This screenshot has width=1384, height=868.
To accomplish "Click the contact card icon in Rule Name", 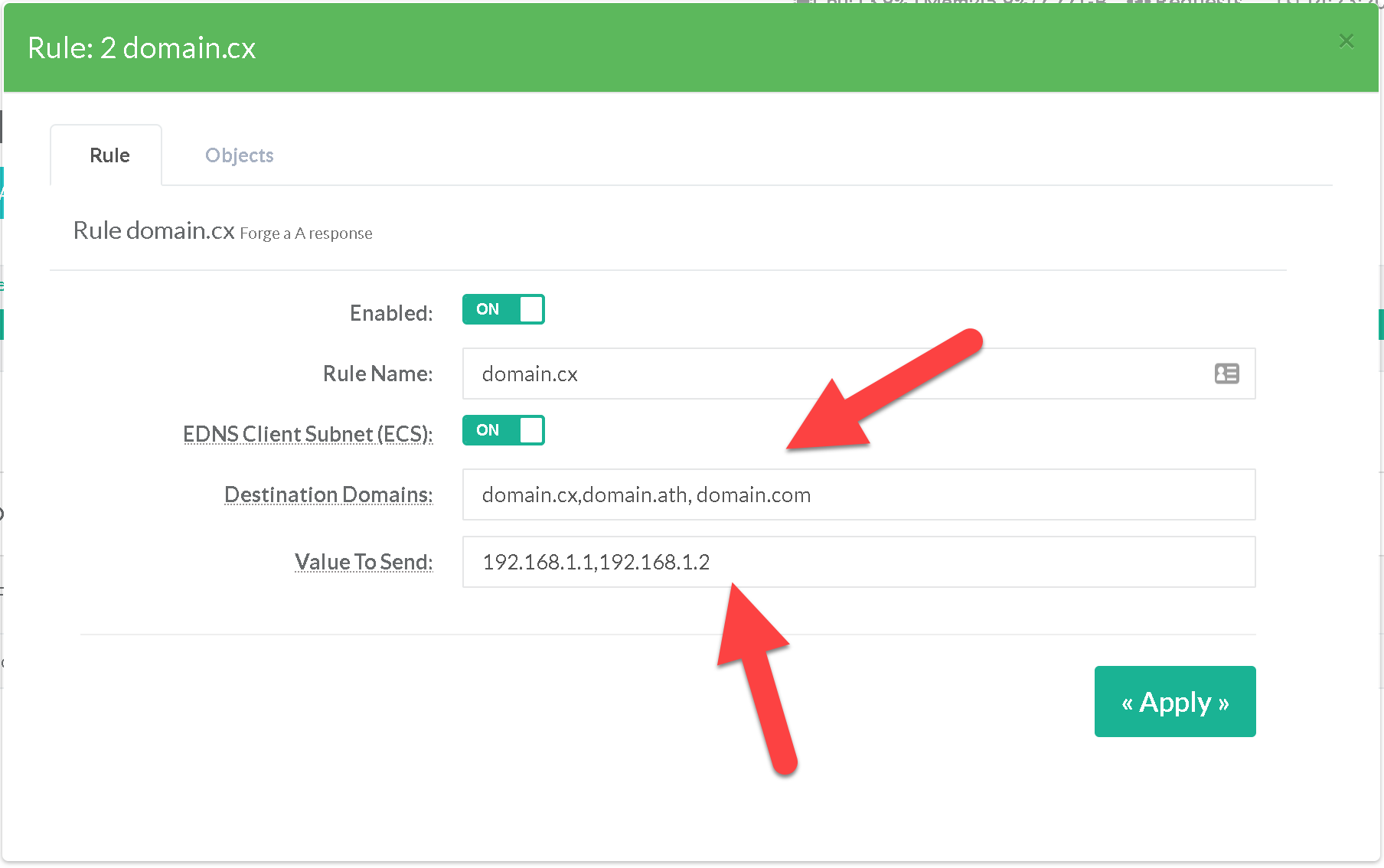I will [1226, 374].
